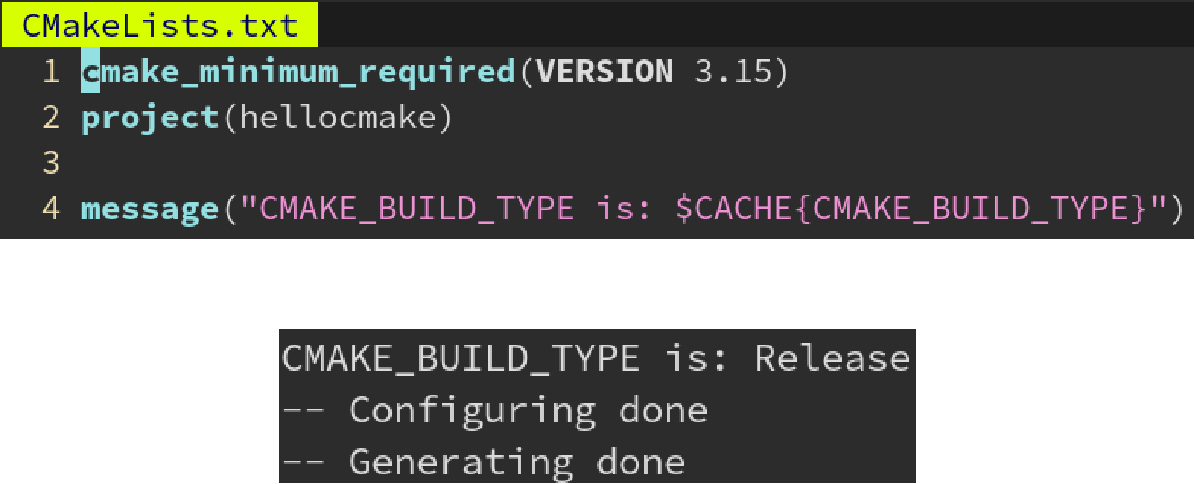1195x484 pixels.
Task: Click the highlighted cursor block on line 1
Action: pyautogui.click(x=91, y=72)
